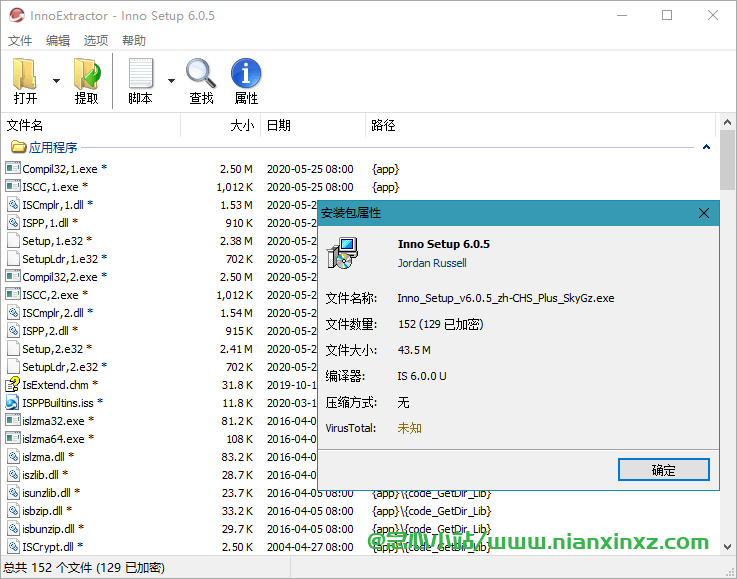
Task: Select the file name Compil32,1.exe
Action: (x=60, y=169)
